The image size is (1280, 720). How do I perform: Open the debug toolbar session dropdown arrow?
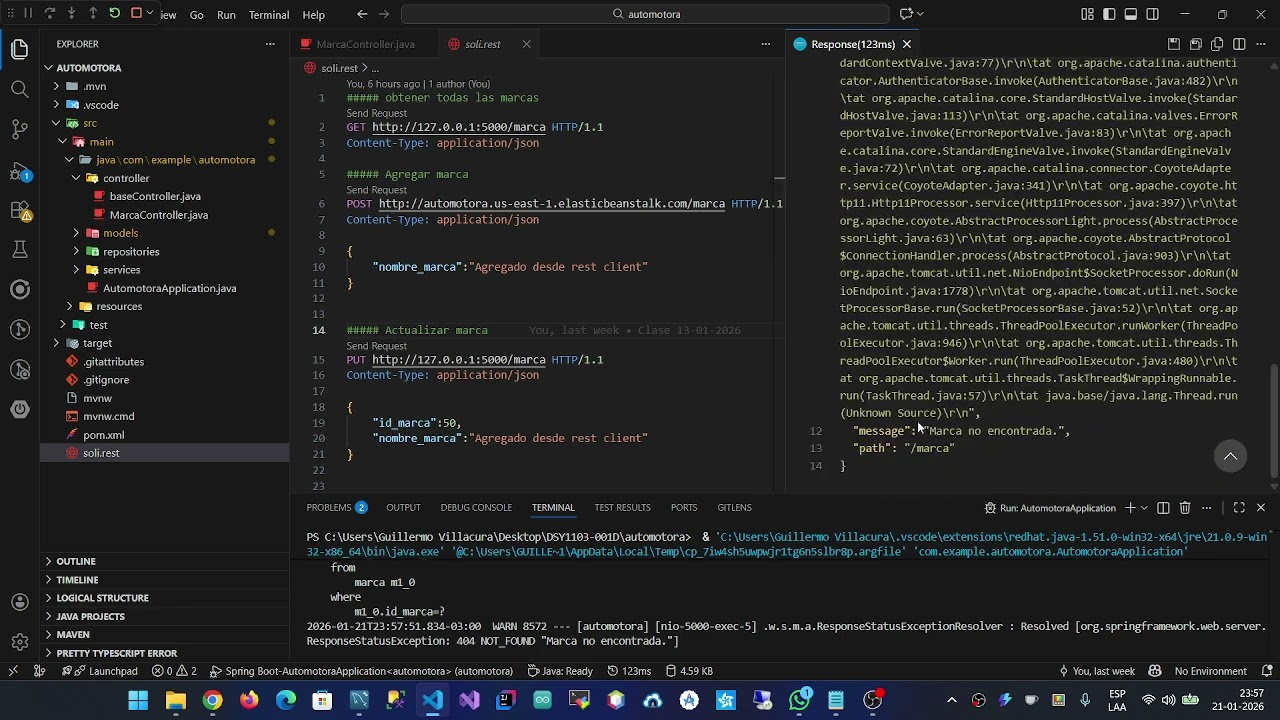click(150, 14)
